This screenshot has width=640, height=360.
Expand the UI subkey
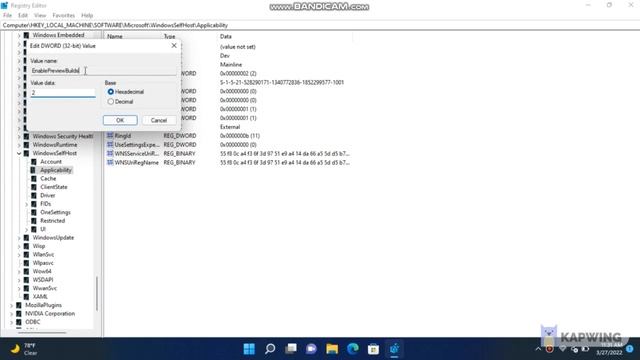click(27, 229)
